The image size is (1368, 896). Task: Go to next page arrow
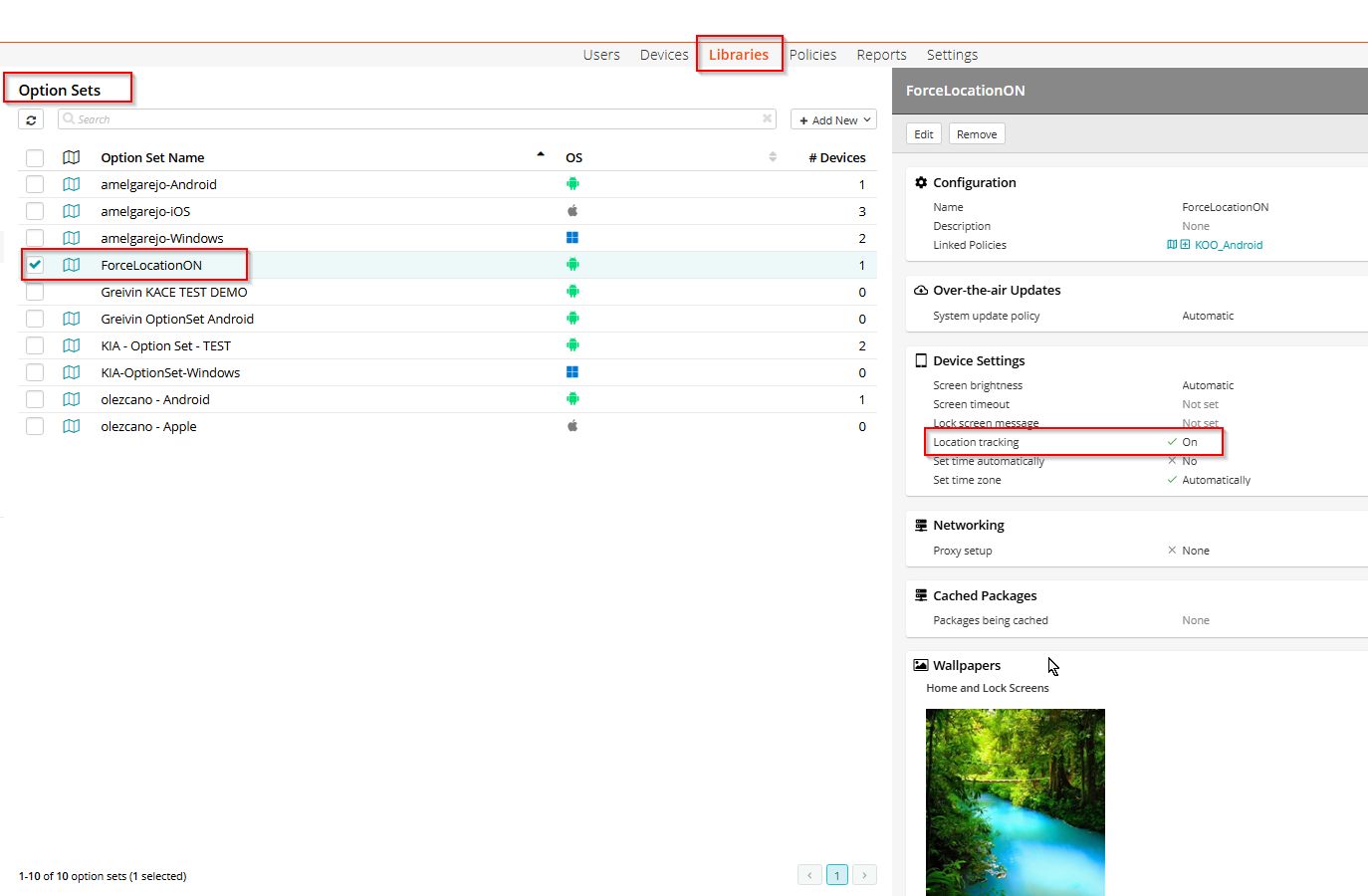(x=864, y=875)
